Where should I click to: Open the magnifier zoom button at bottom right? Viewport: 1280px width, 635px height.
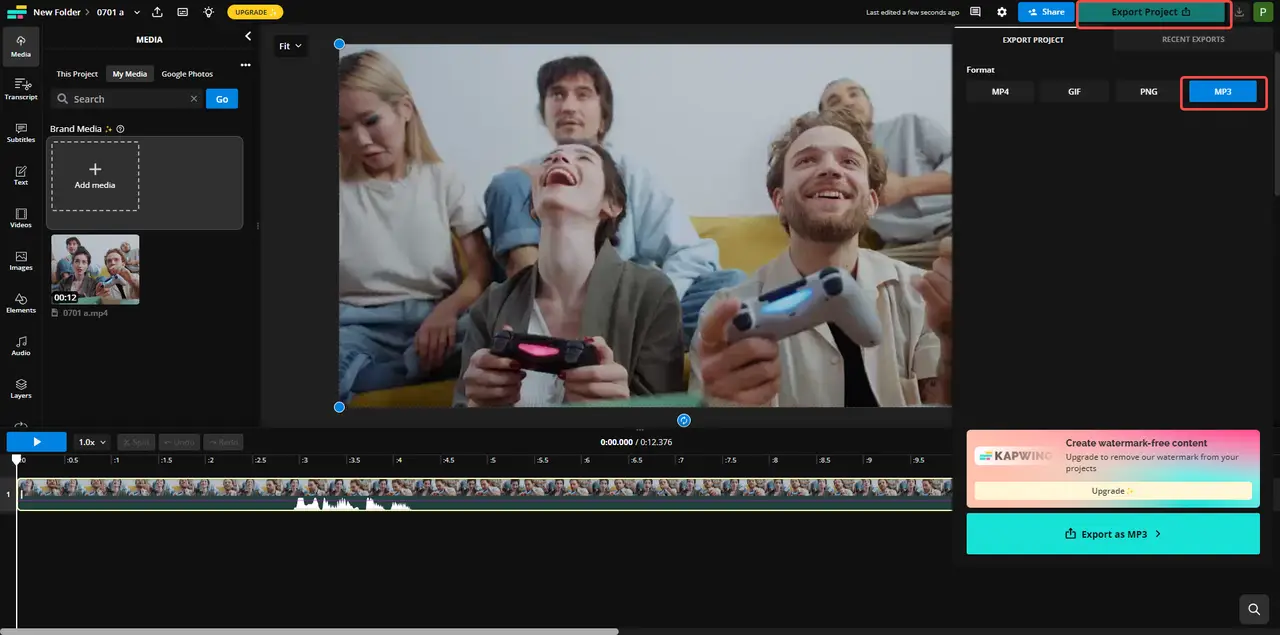click(1252, 608)
